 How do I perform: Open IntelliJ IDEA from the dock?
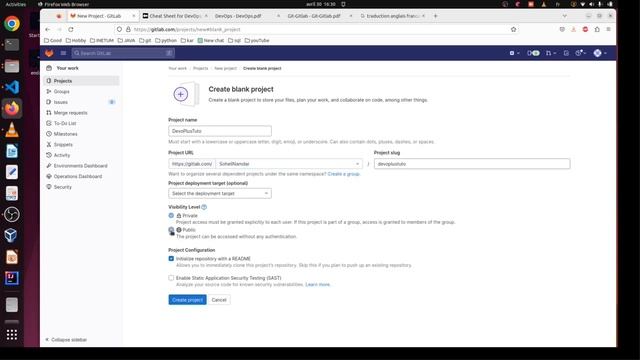tap(12, 278)
